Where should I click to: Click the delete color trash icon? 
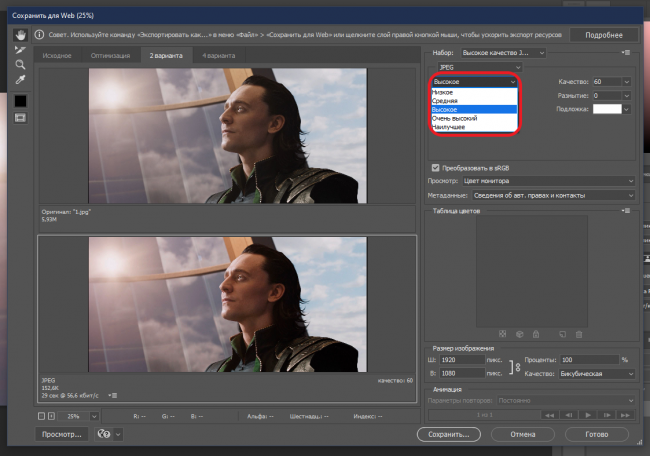point(579,334)
